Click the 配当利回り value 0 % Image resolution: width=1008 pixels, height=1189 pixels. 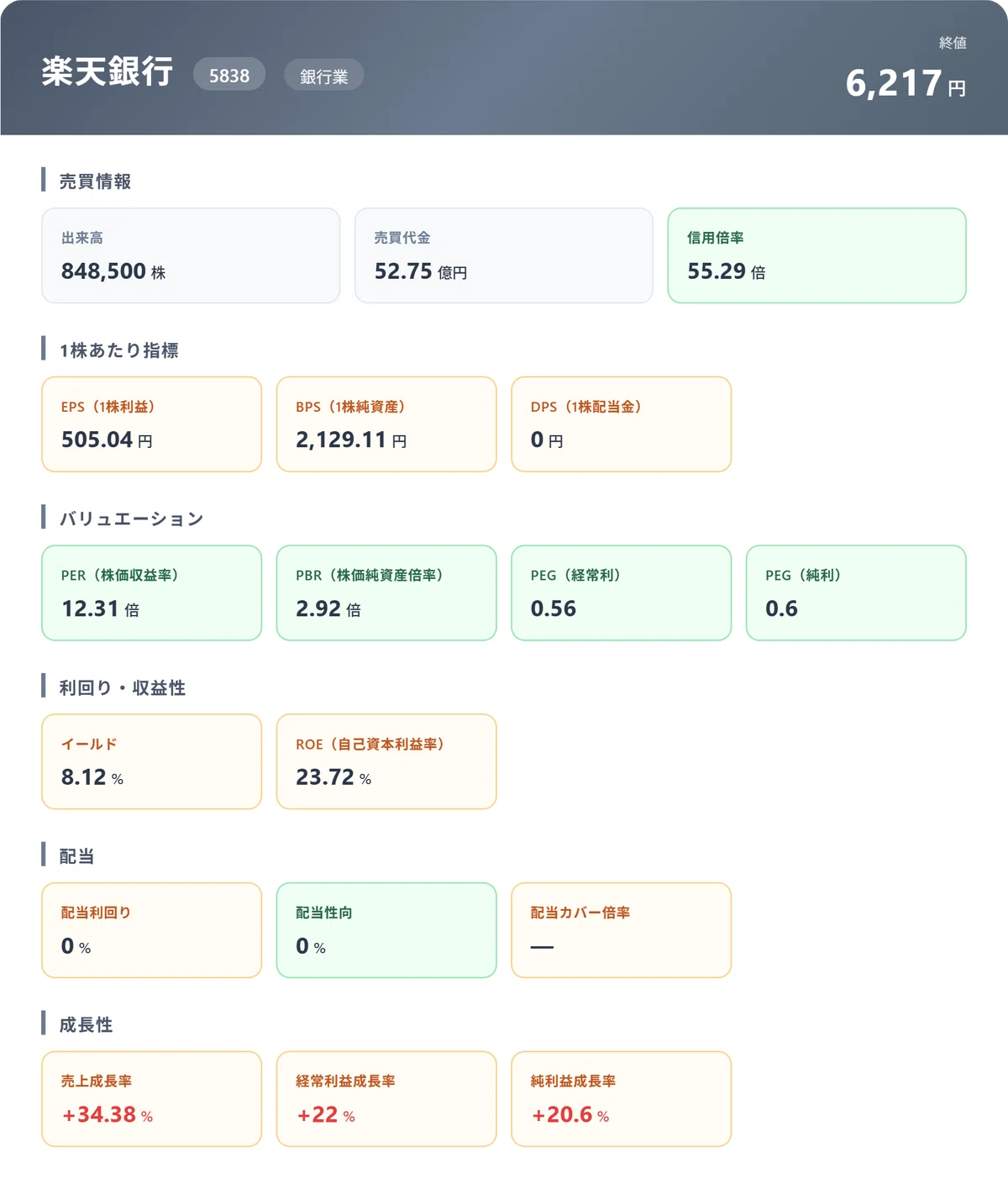76,946
